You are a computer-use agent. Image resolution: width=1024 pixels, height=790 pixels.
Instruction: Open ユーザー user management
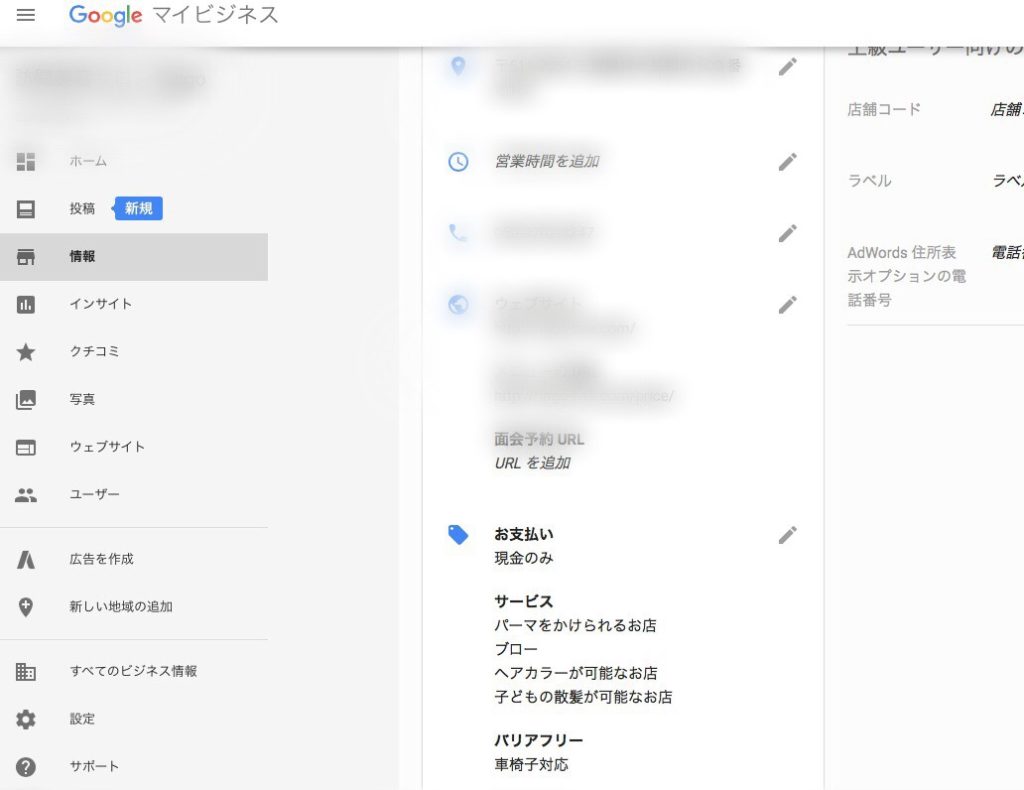[x=94, y=495]
